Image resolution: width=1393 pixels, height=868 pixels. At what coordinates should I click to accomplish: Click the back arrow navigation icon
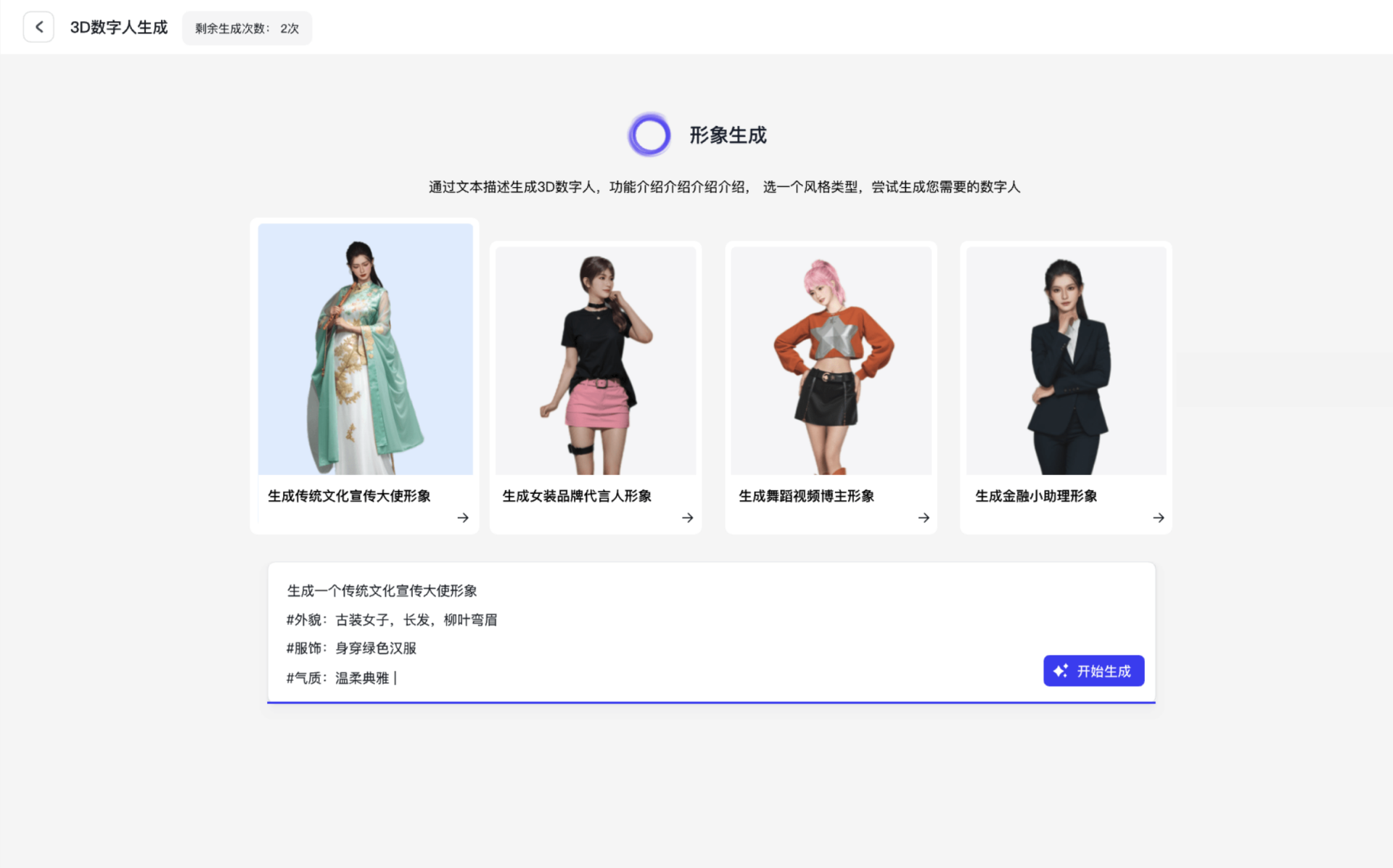point(38,27)
